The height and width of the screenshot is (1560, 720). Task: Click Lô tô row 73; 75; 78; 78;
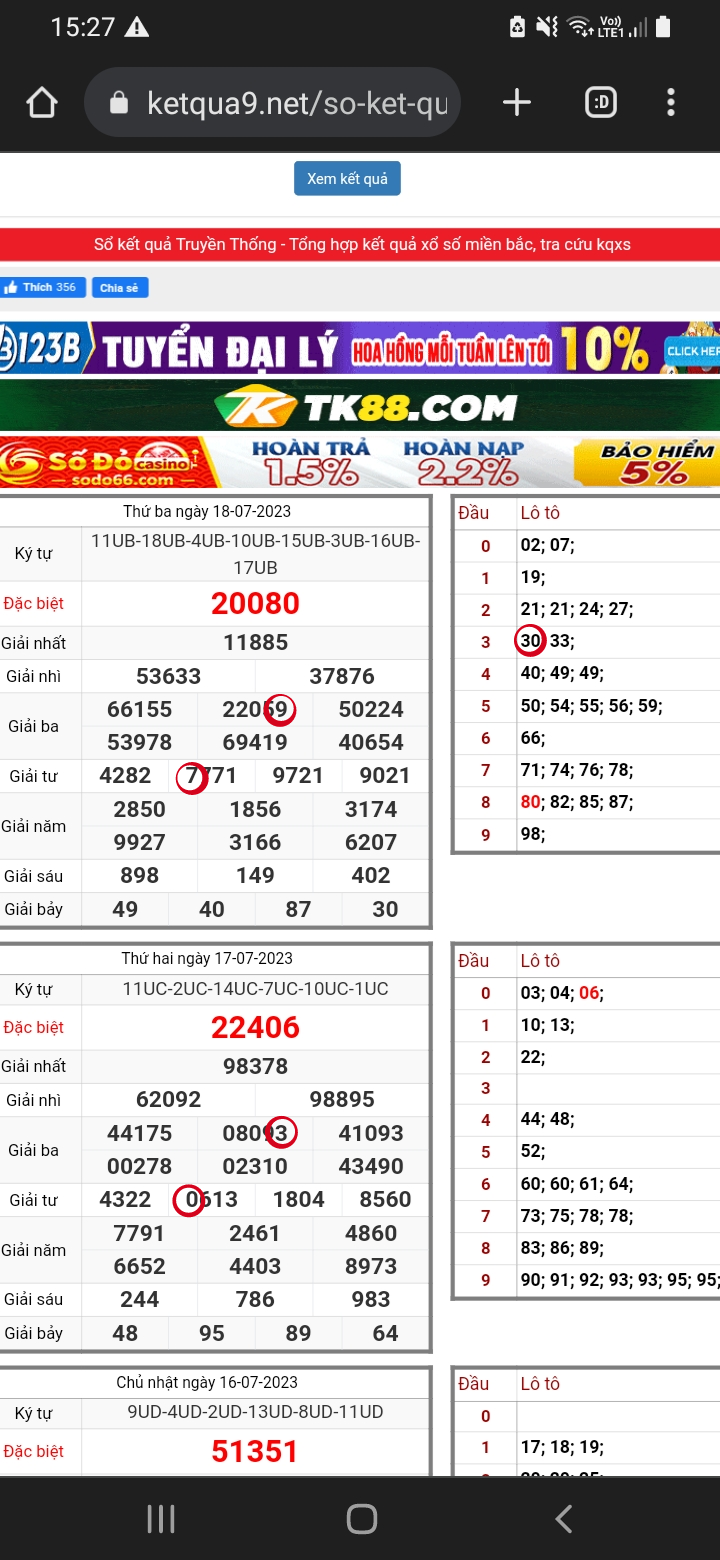point(577,1216)
